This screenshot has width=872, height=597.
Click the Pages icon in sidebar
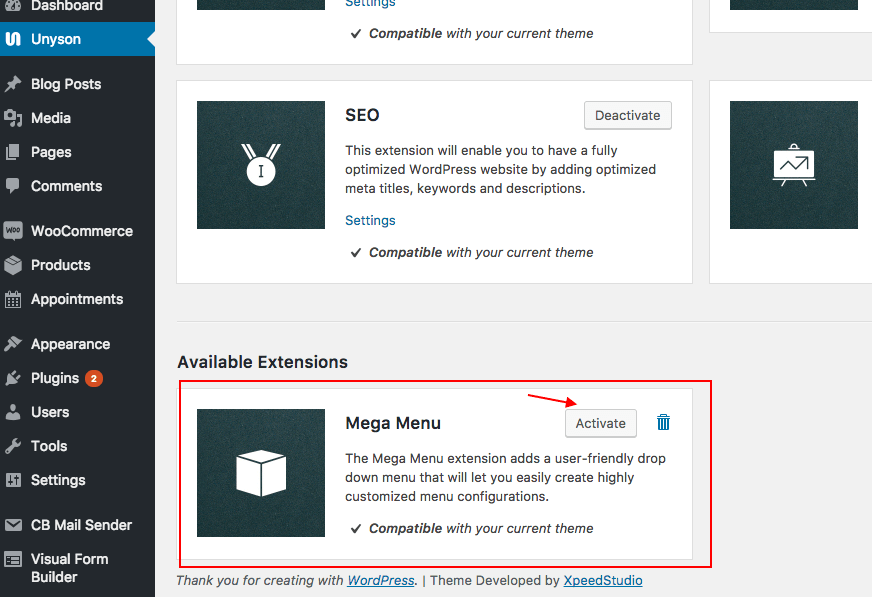[13, 152]
